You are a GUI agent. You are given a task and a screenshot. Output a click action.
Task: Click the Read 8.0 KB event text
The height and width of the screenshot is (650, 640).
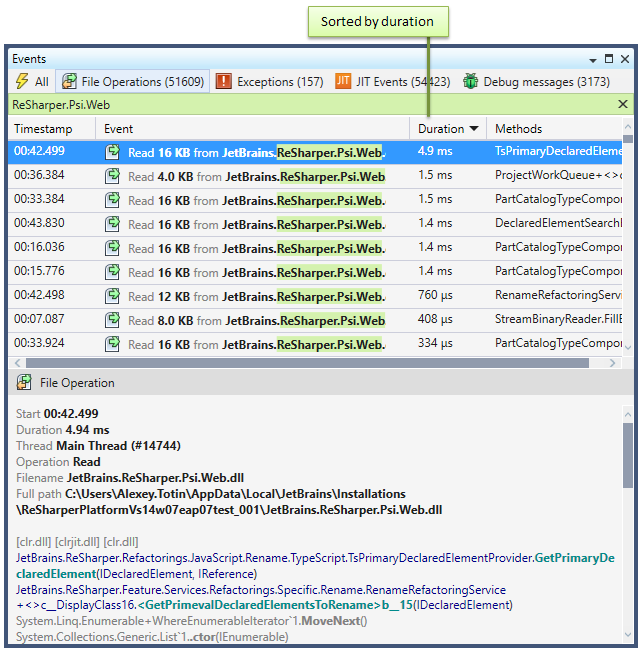257,321
